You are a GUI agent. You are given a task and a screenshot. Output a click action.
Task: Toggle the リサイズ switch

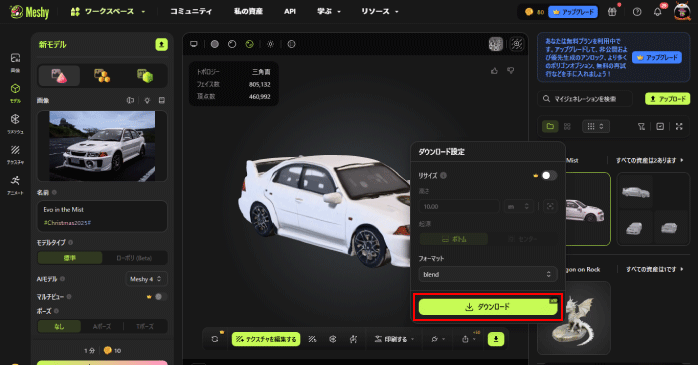549,175
